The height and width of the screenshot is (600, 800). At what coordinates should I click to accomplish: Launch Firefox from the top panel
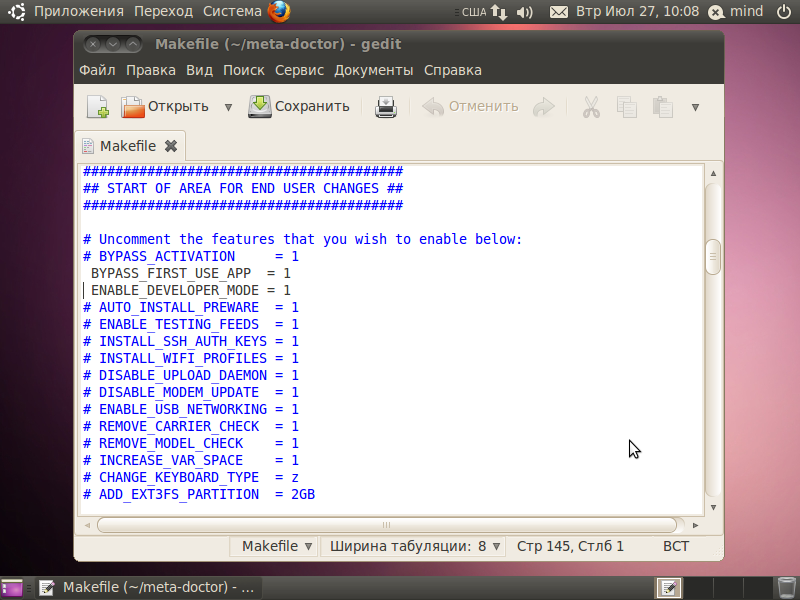pyautogui.click(x=279, y=12)
